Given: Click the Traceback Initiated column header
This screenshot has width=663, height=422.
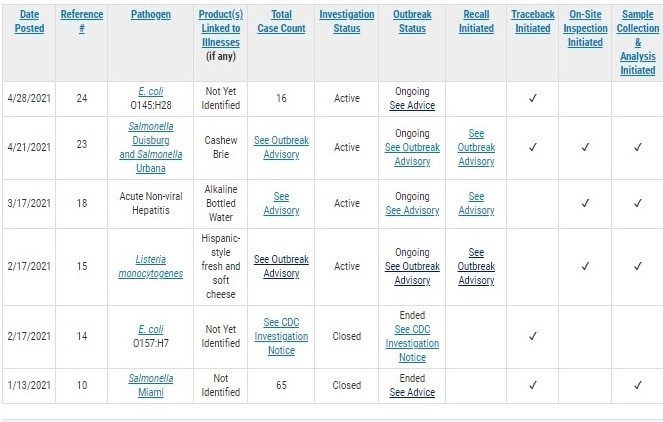Looking at the screenshot, I should click(x=532, y=22).
